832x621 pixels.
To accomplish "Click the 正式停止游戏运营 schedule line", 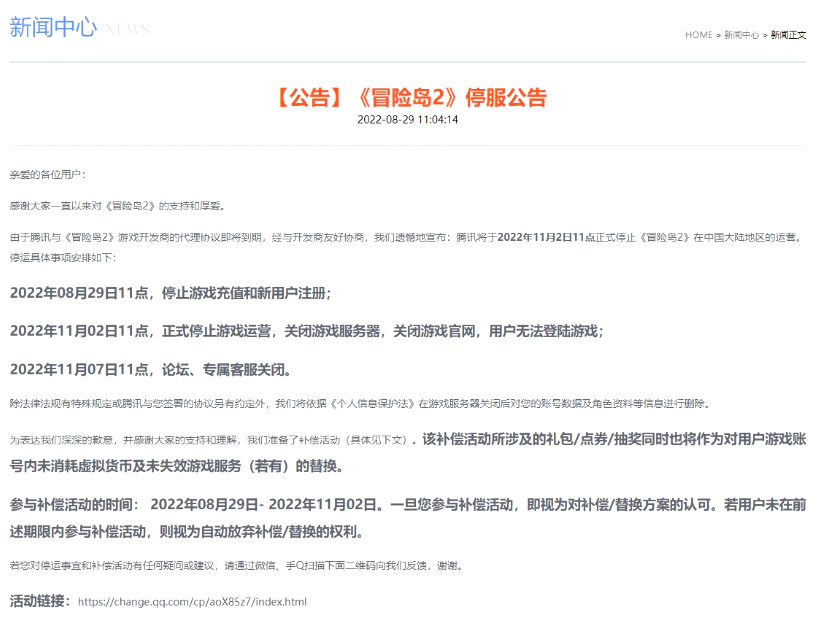I will coord(307,331).
